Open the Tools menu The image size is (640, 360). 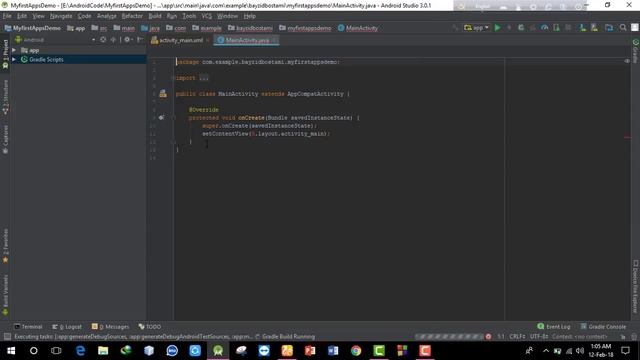point(189,16)
